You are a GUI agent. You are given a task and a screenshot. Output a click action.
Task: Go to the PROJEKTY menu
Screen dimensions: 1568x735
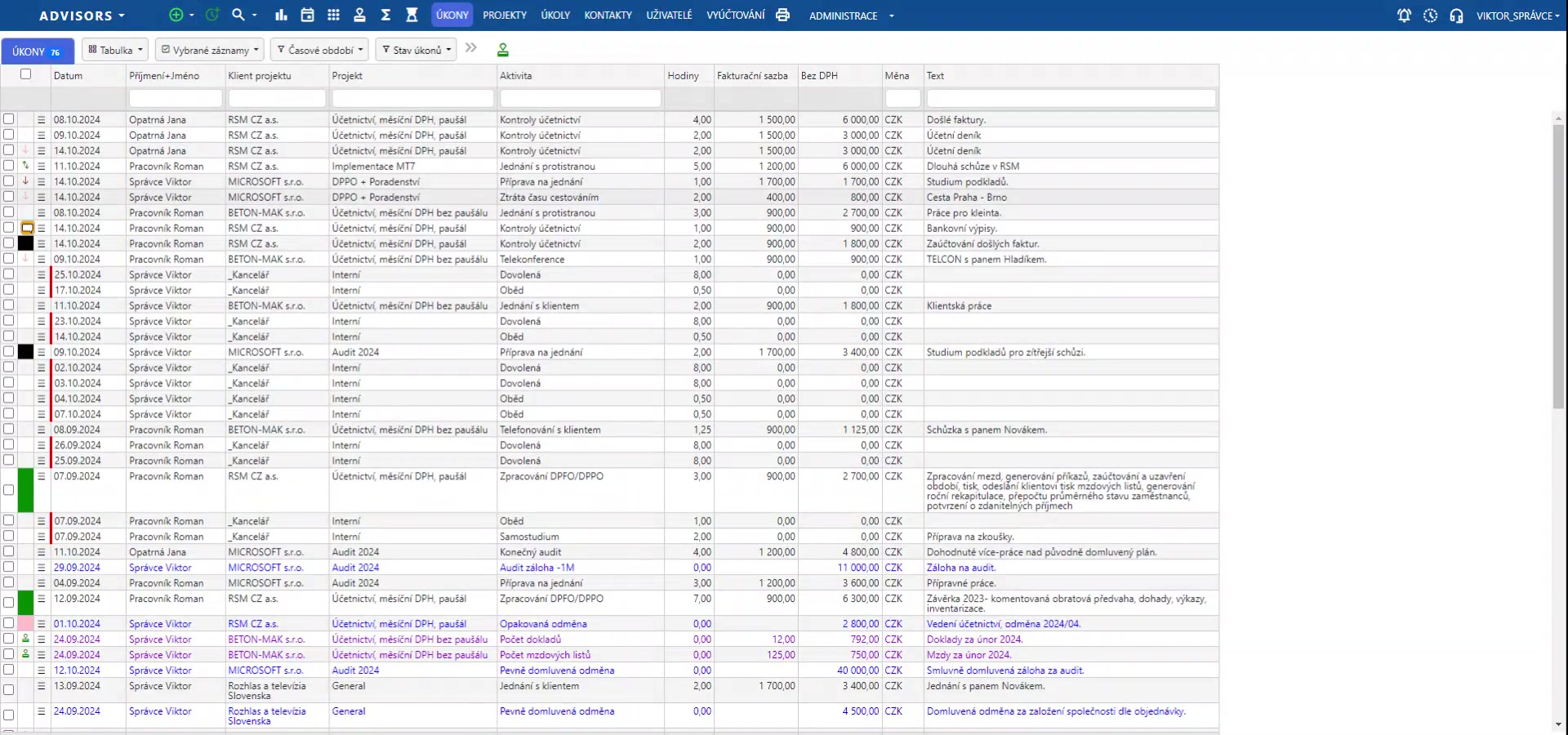[x=504, y=16]
